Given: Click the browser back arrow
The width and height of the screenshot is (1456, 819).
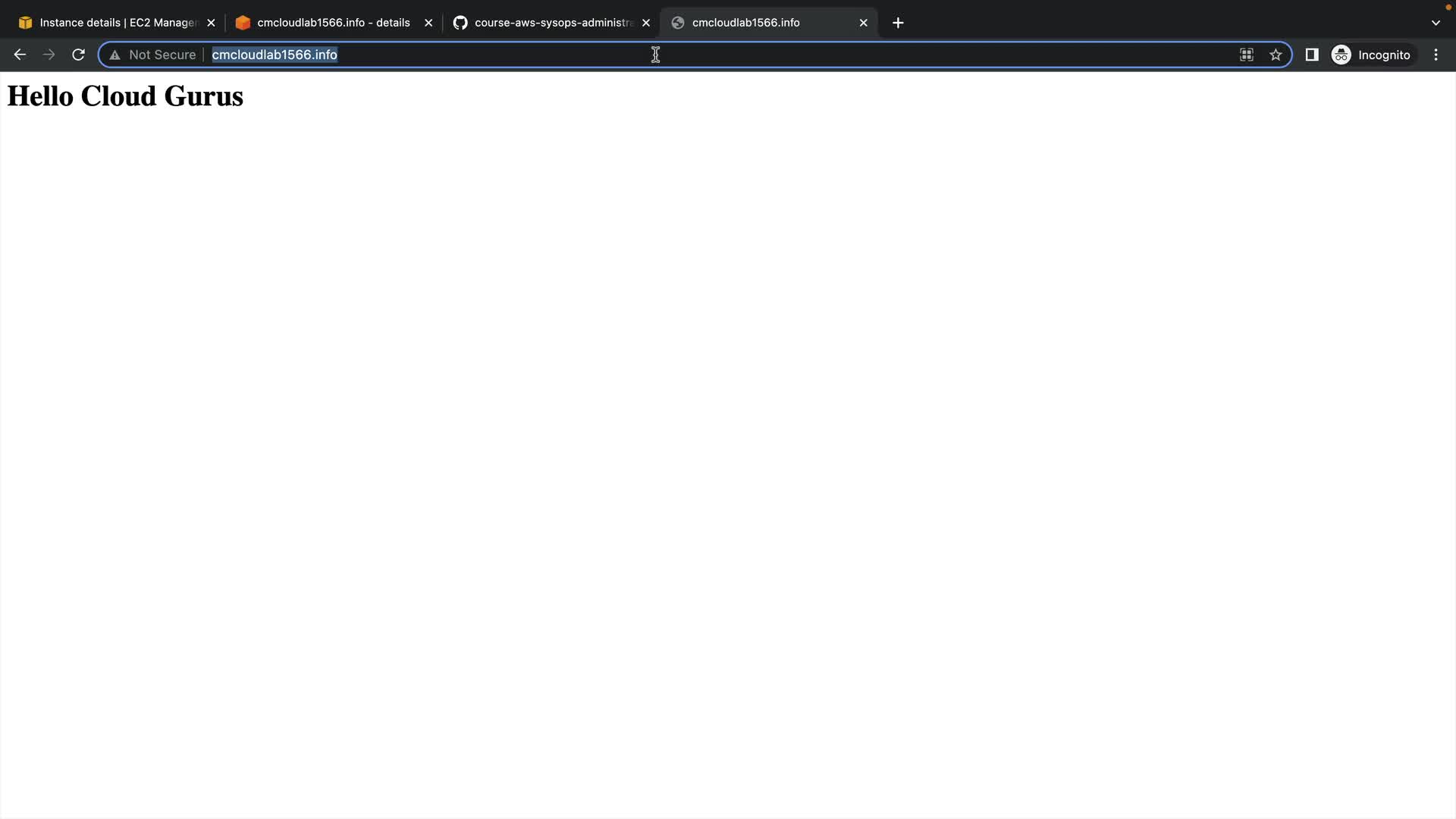Looking at the screenshot, I should [x=20, y=55].
